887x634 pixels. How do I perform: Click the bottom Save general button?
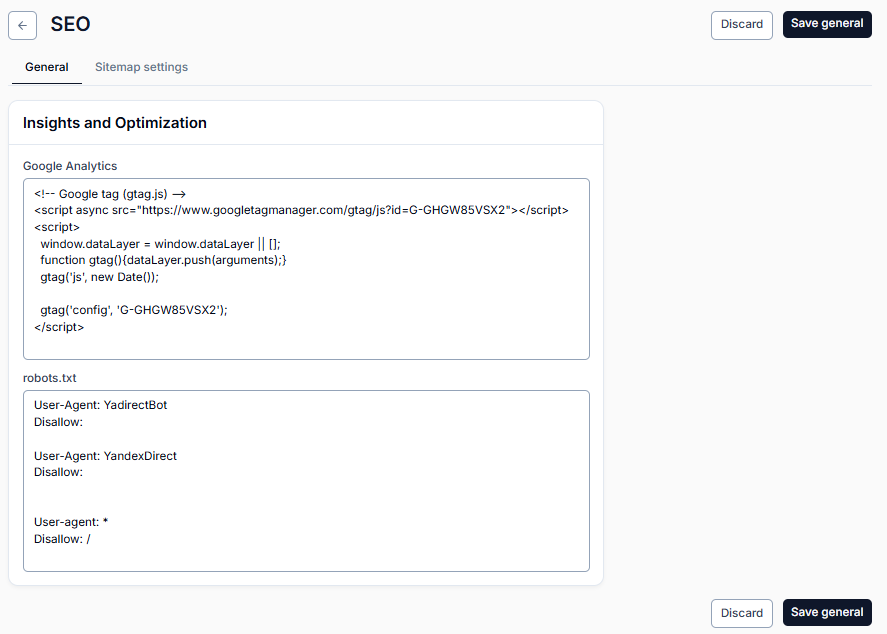click(x=827, y=613)
